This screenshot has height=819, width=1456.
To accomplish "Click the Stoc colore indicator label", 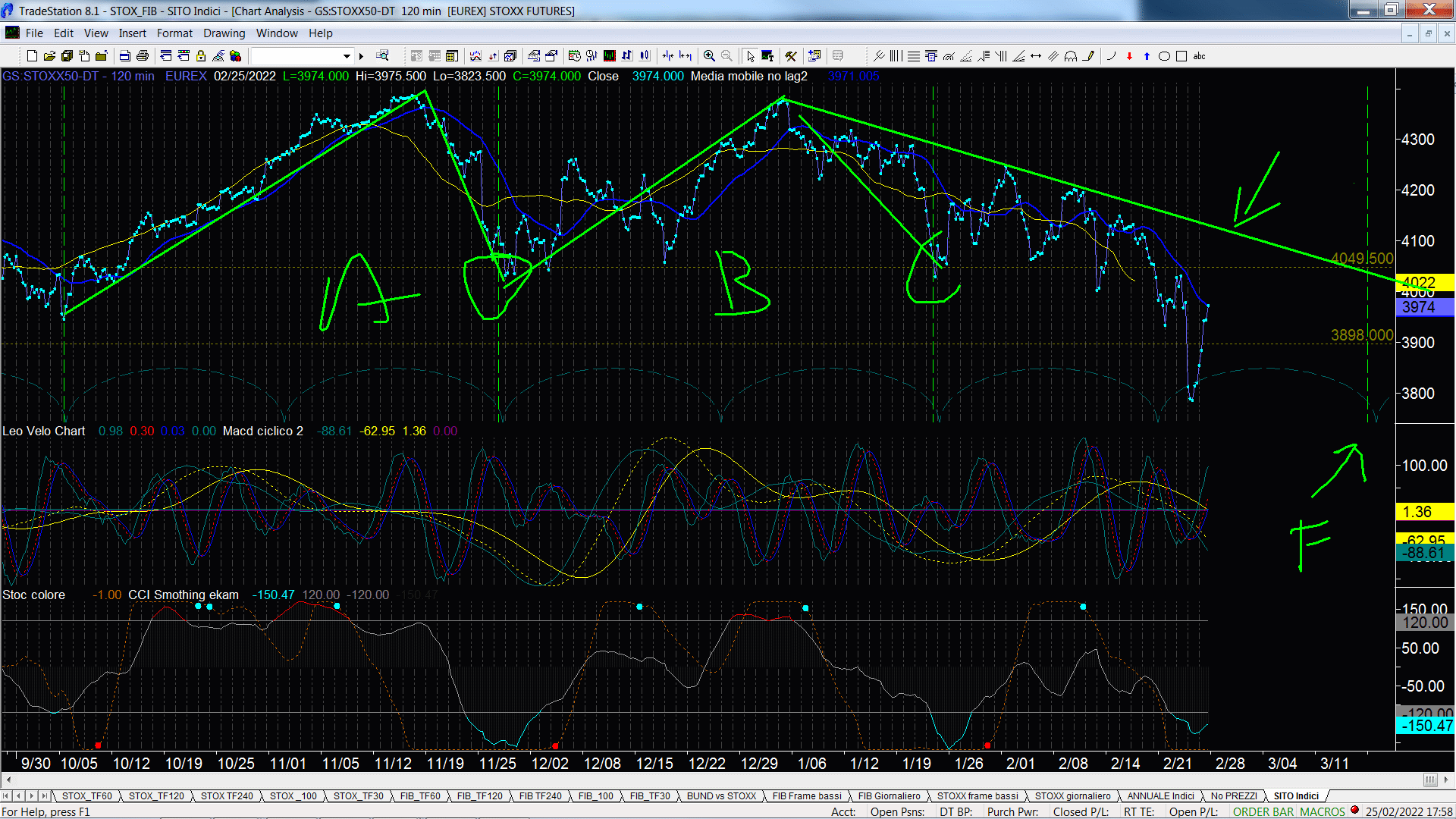I will tap(34, 595).
